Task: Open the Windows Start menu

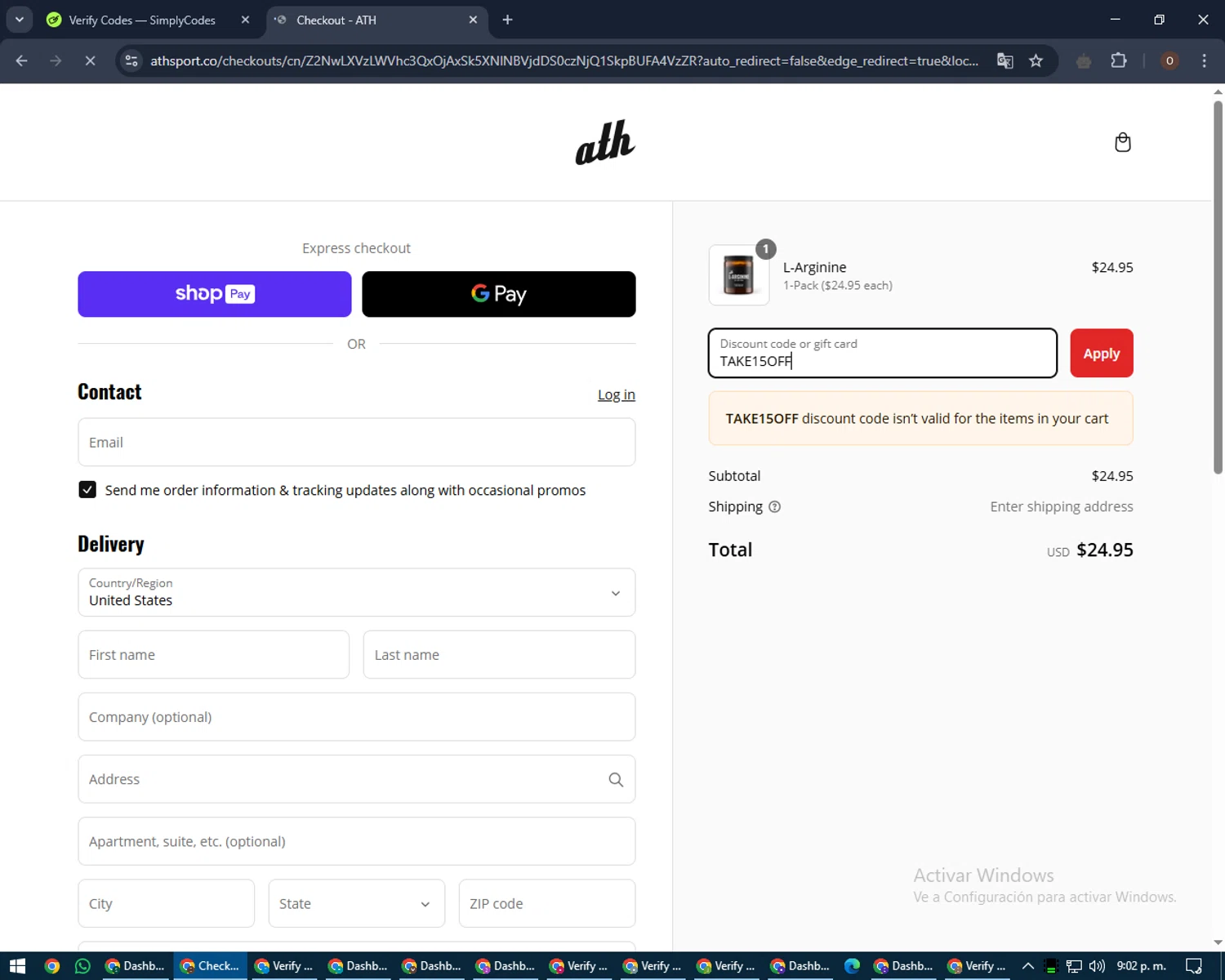Action: 18,966
